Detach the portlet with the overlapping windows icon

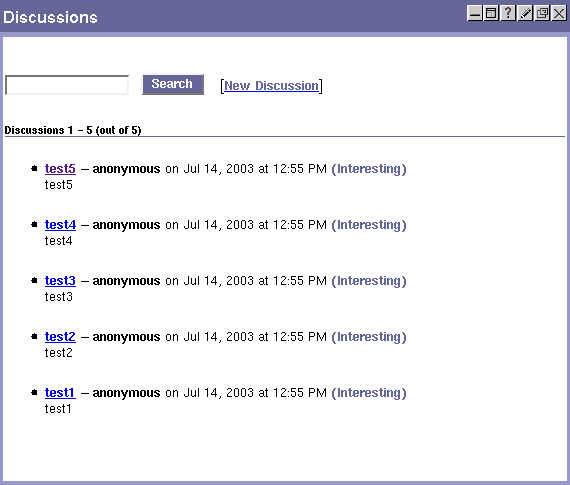(x=542, y=14)
